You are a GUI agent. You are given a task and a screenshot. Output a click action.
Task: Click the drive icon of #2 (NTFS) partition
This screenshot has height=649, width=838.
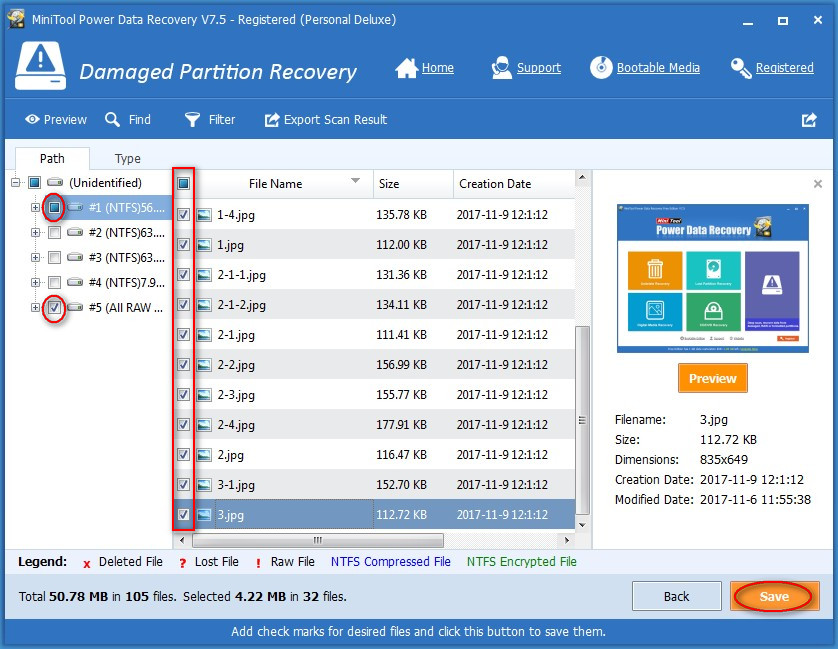coord(75,232)
